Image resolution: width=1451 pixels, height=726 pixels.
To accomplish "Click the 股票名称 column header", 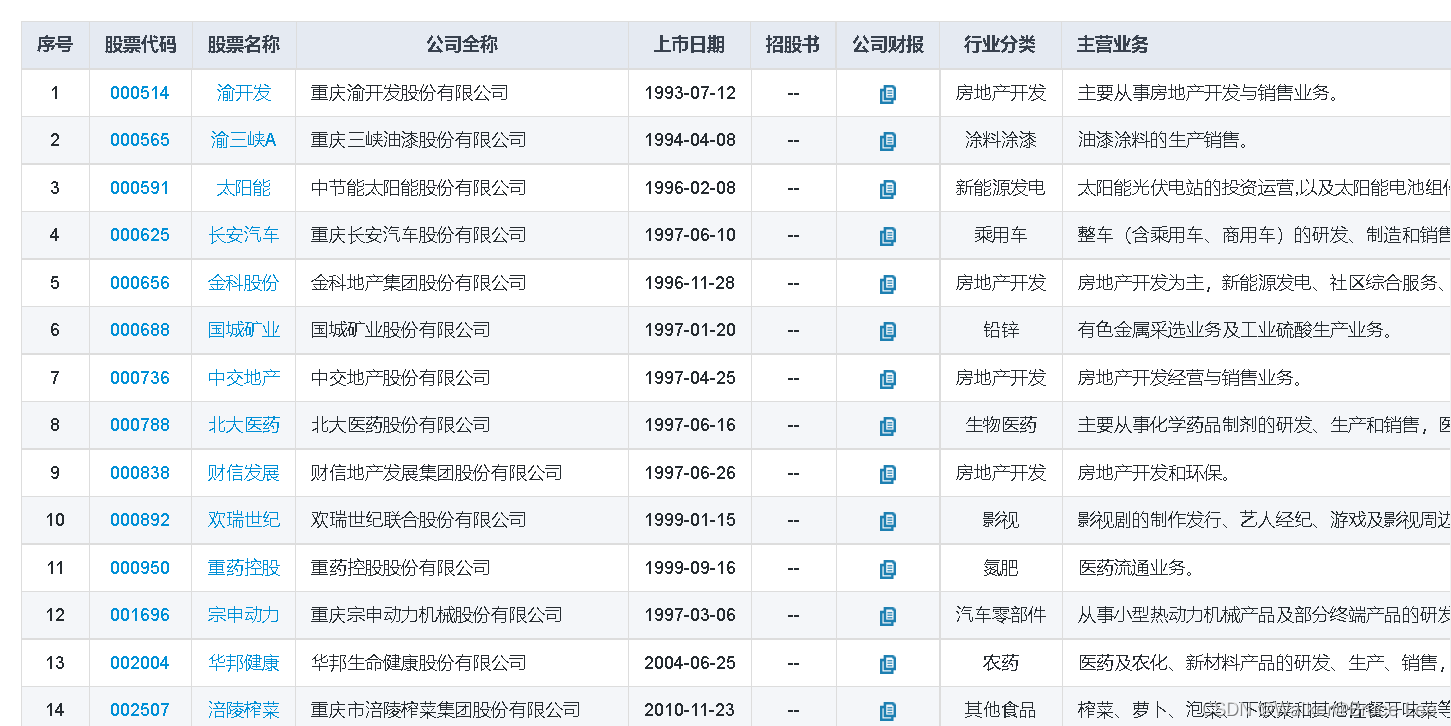I will (244, 45).
